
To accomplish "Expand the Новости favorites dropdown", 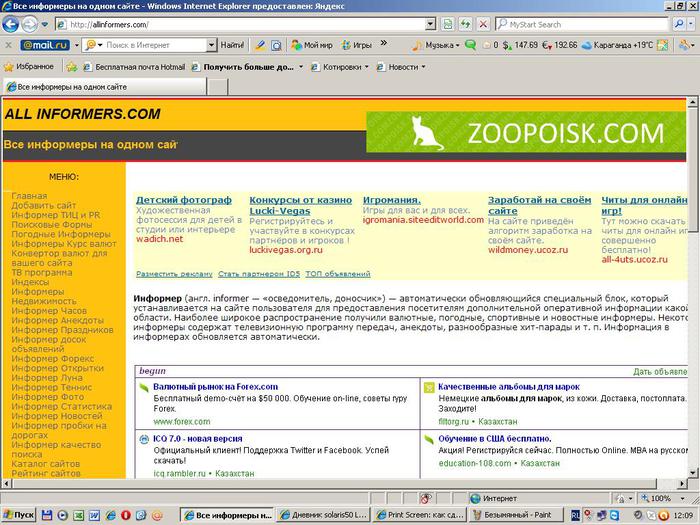I will pos(423,67).
